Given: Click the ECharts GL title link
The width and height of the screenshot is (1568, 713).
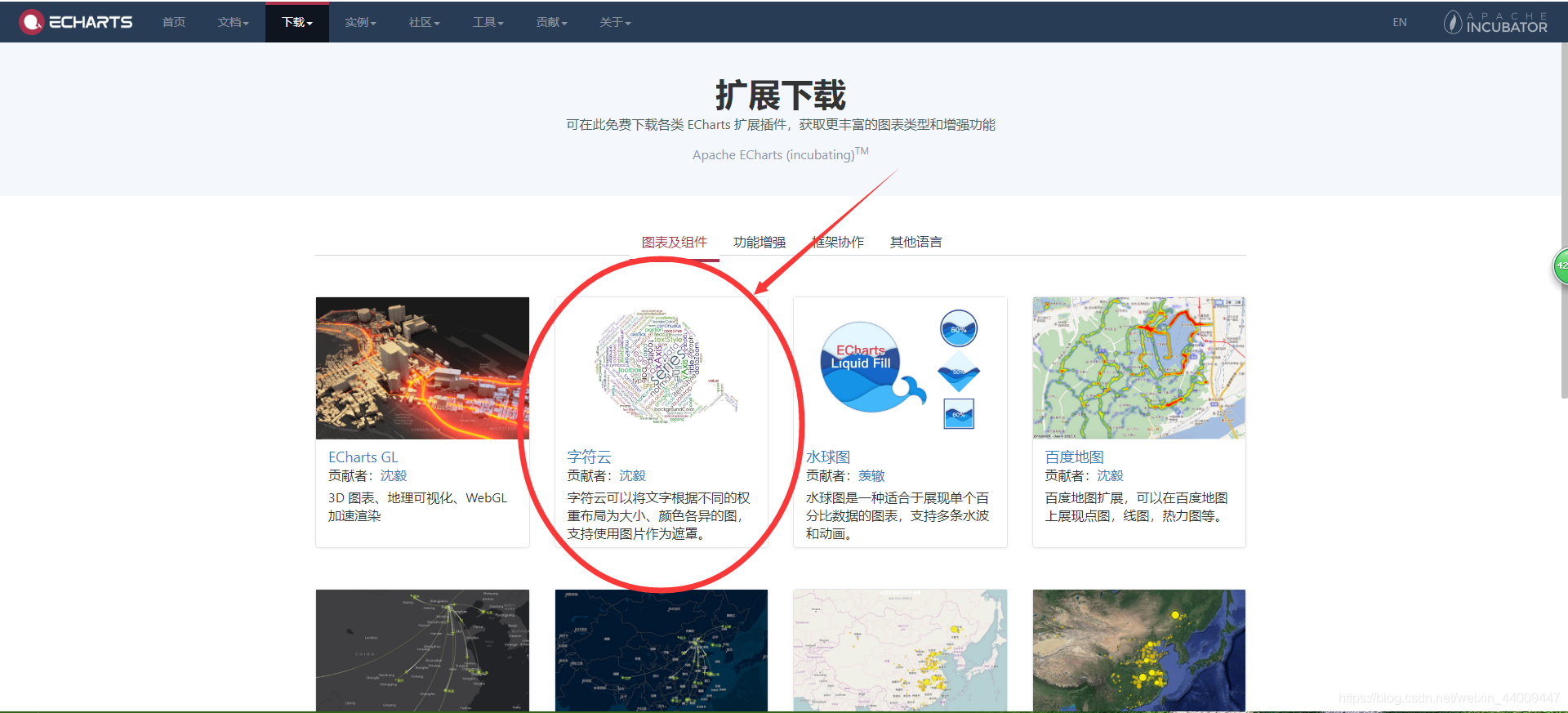Looking at the screenshot, I should [363, 457].
